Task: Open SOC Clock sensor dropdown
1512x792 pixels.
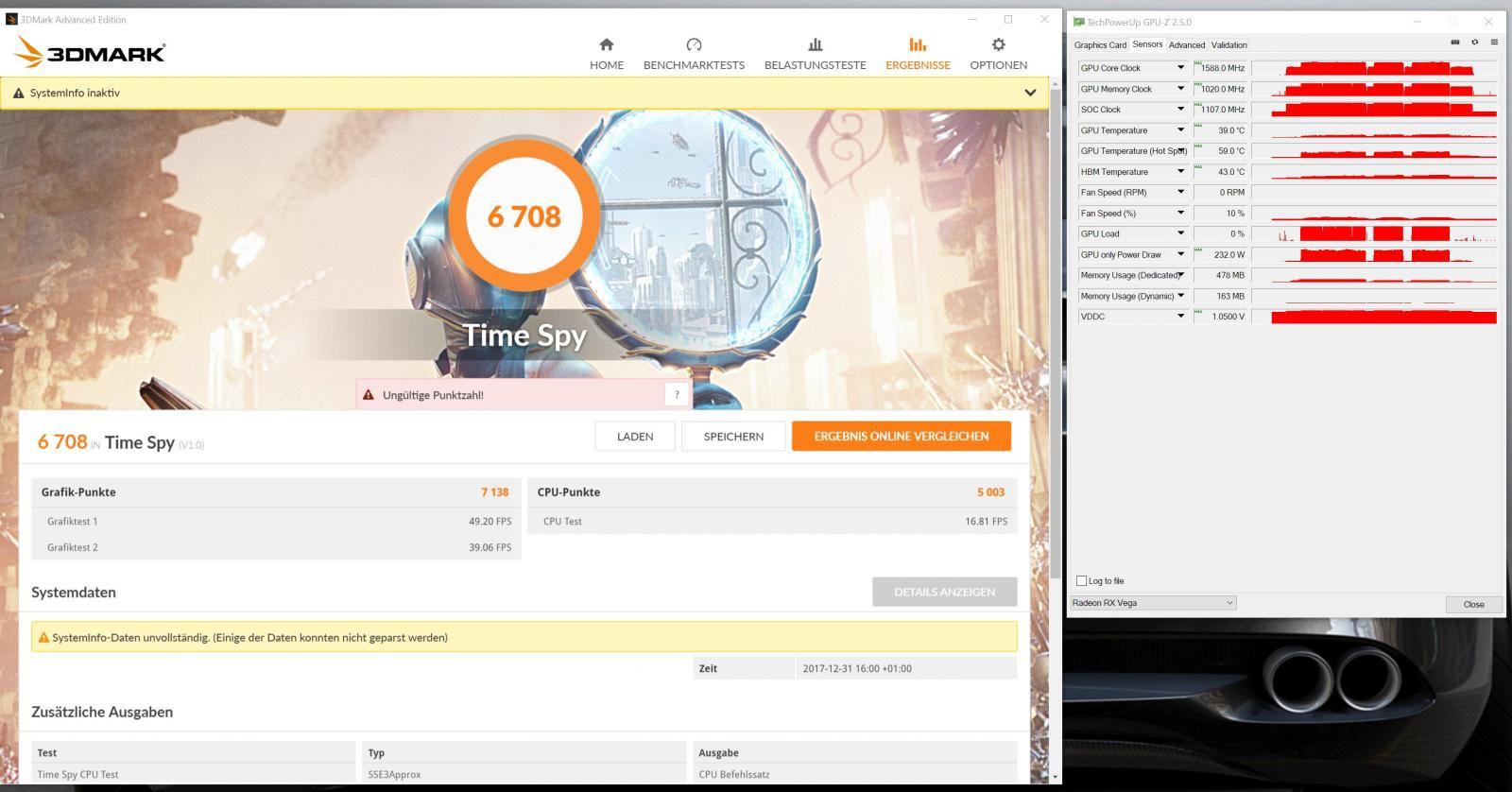Action: click(x=1180, y=110)
